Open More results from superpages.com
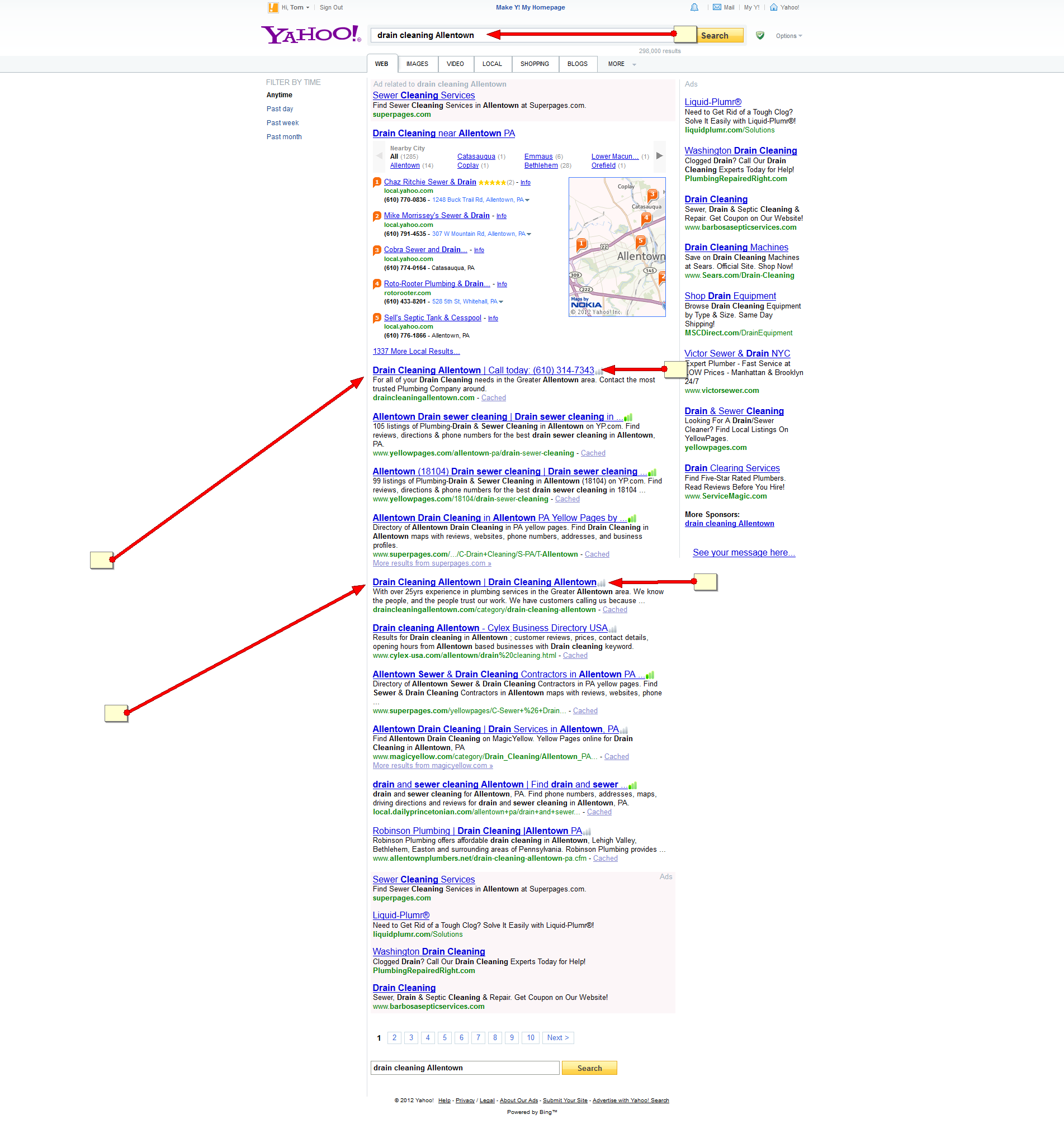The height and width of the screenshot is (1143, 1064). pos(432,564)
